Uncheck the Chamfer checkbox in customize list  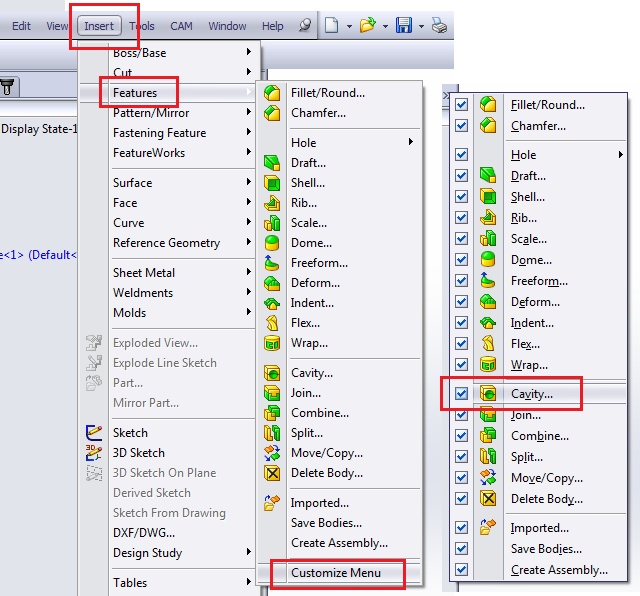click(461, 125)
